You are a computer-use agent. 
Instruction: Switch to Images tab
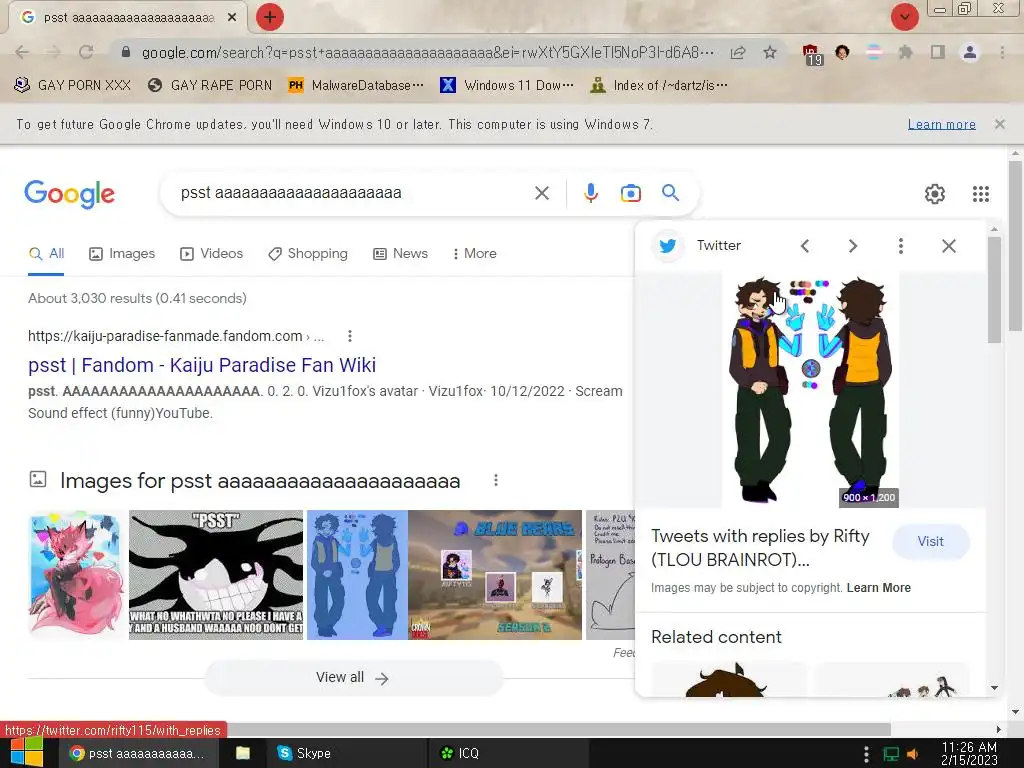[x=122, y=253]
